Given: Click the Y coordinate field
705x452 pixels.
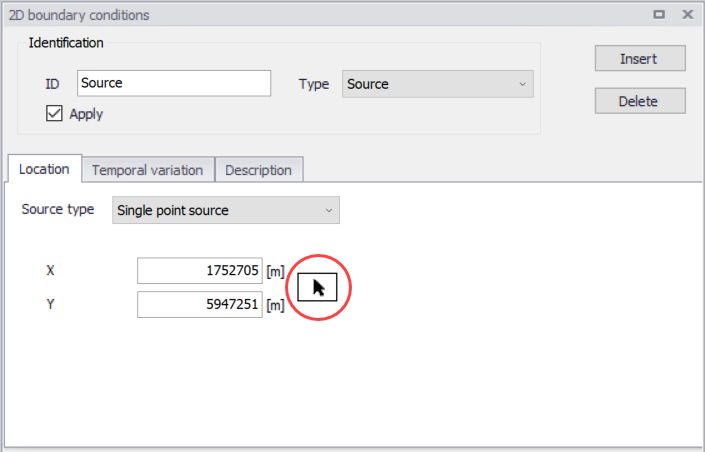Looking at the screenshot, I should point(200,304).
